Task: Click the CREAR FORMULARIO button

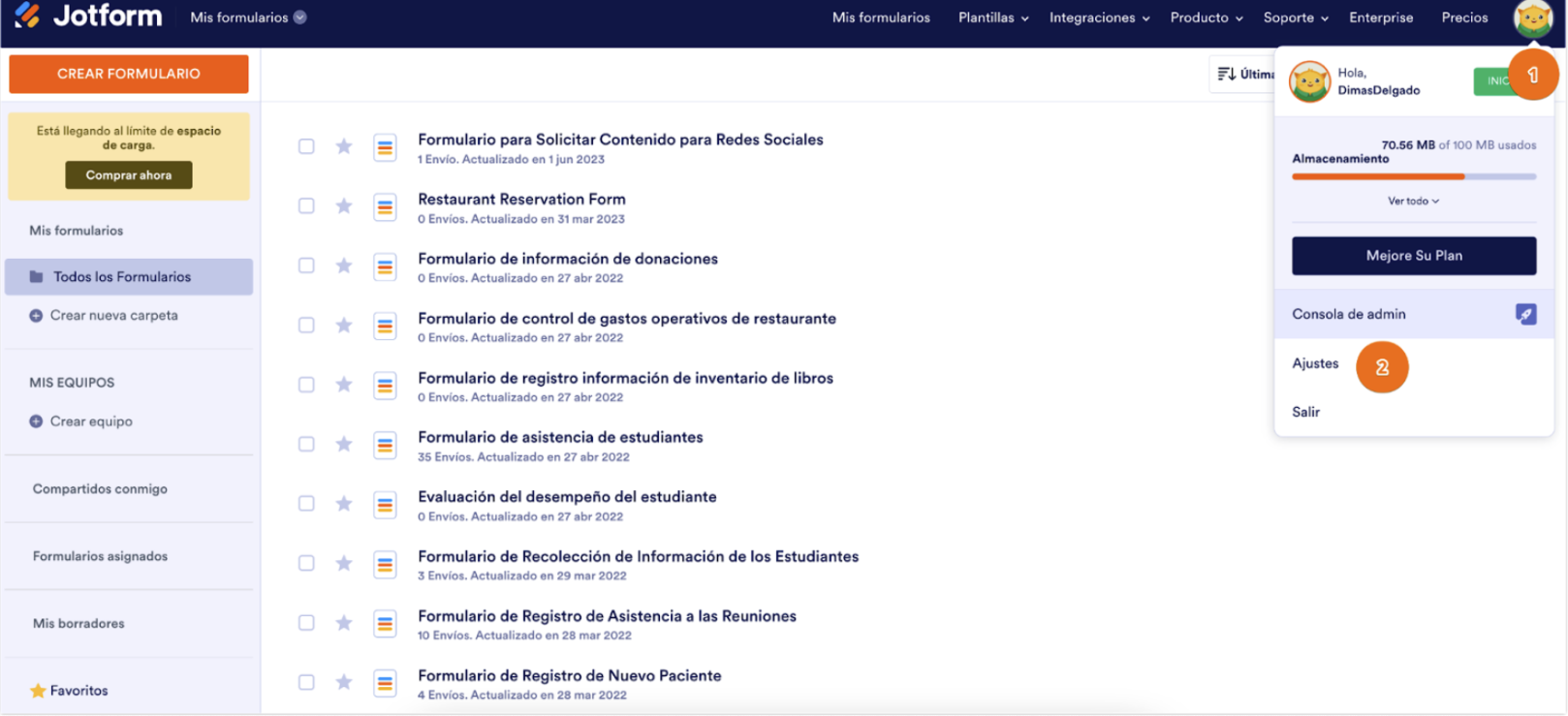Action: (129, 74)
